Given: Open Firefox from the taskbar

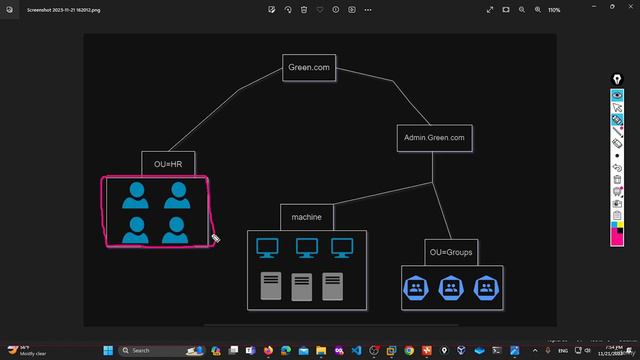Looking at the screenshot, I should tap(268, 350).
